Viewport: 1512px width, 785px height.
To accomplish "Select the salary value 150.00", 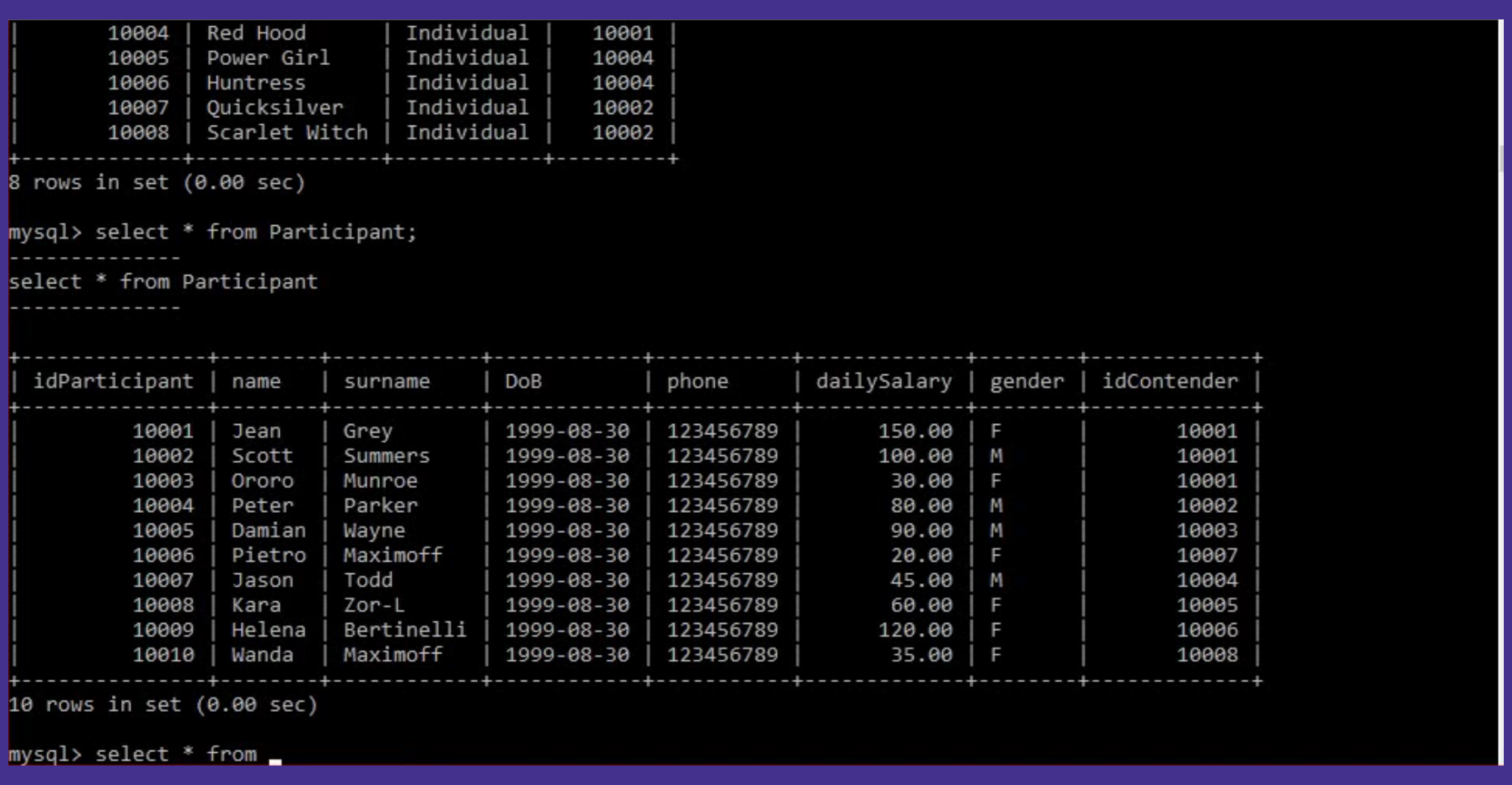I will (x=915, y=431).
